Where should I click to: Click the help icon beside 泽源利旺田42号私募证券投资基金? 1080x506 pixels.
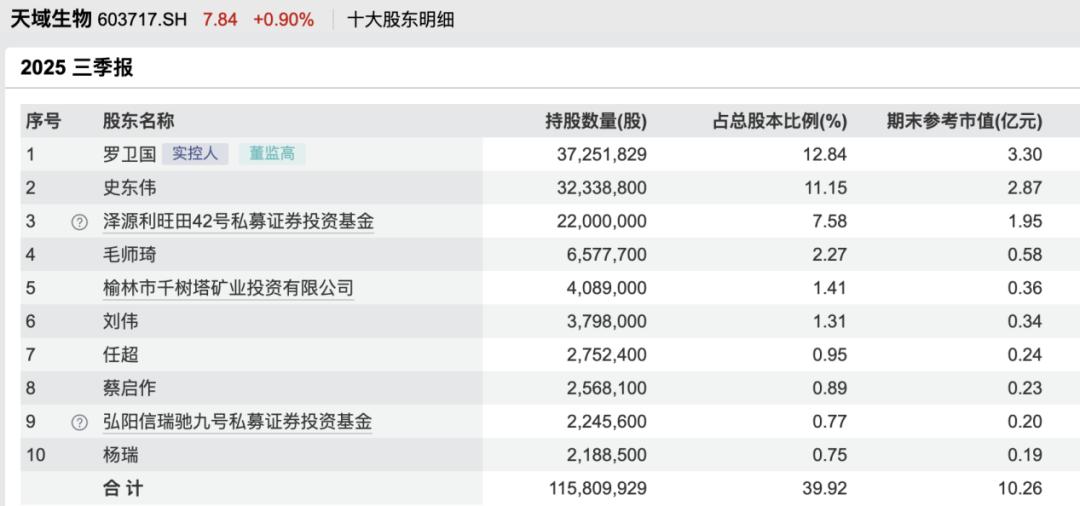tap(79, 222)
